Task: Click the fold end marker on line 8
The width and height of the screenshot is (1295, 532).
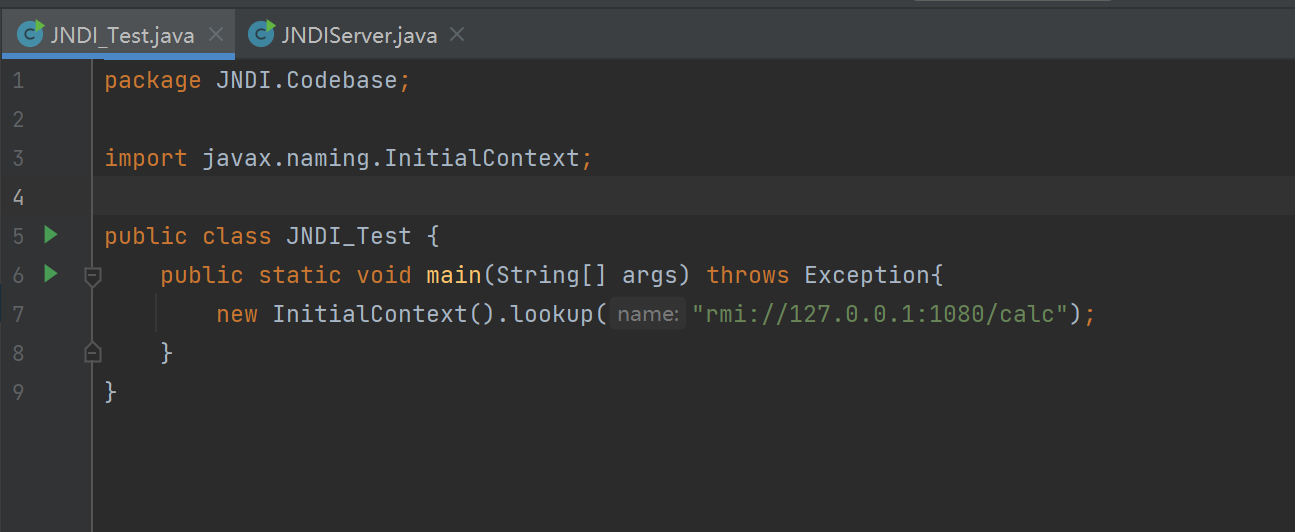Action: pyautogui.click(x=93, y=352)
